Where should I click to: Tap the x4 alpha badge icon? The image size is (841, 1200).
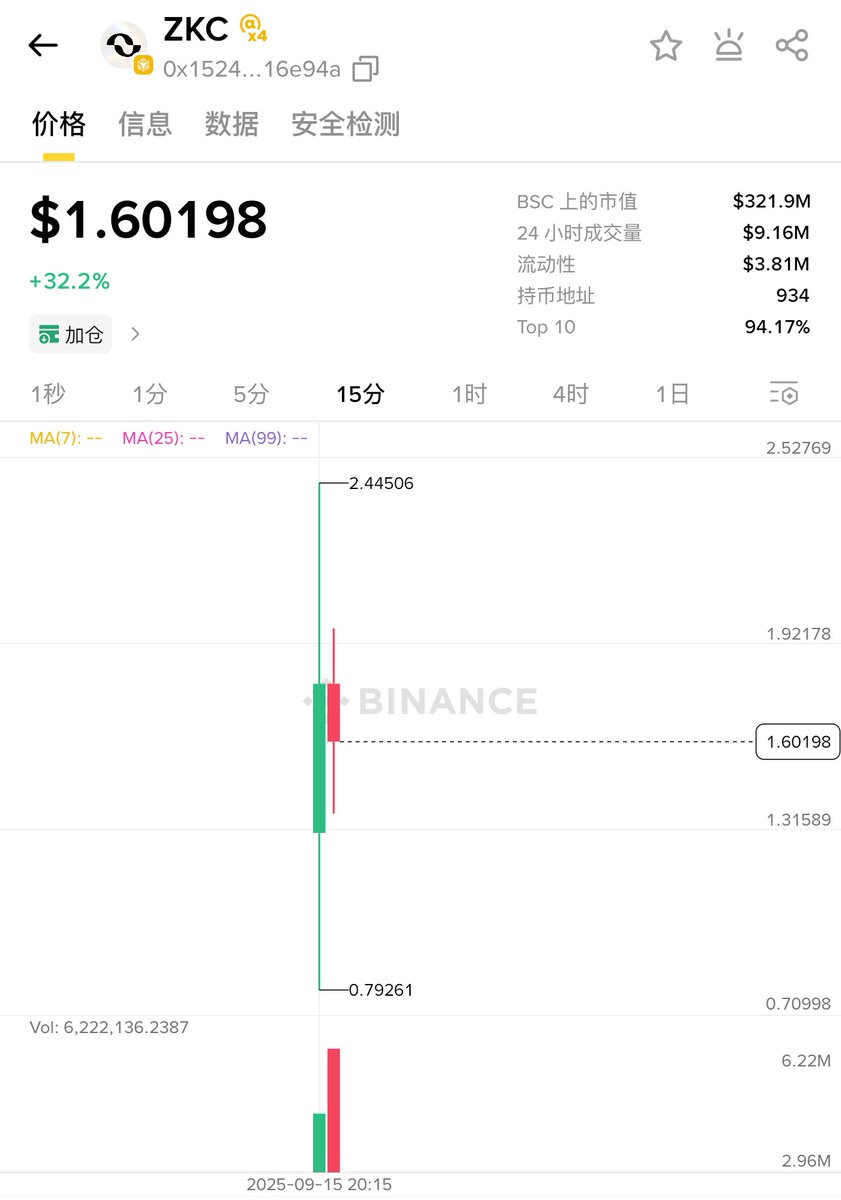coord(254,27)
